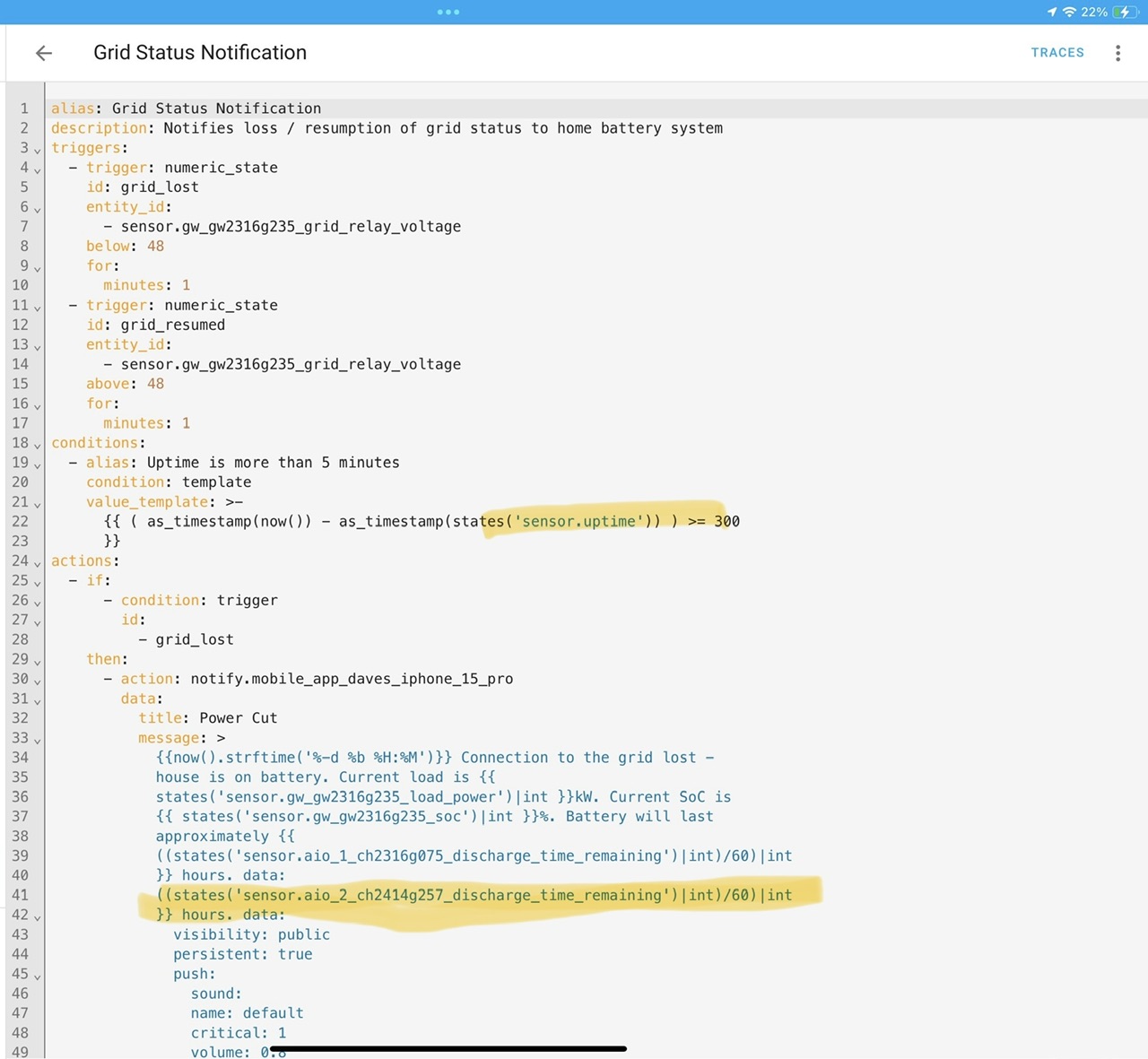This screenshot has height=1059, width=1148.
Task: Fold the push section at line 45
Action: click(38, 976)
